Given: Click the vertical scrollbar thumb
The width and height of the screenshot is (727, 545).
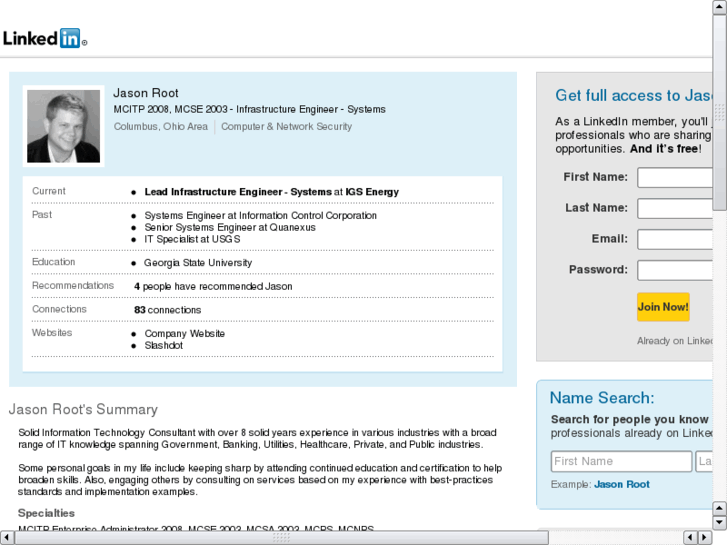Looking at the screenshot, I should pos(719,112).
